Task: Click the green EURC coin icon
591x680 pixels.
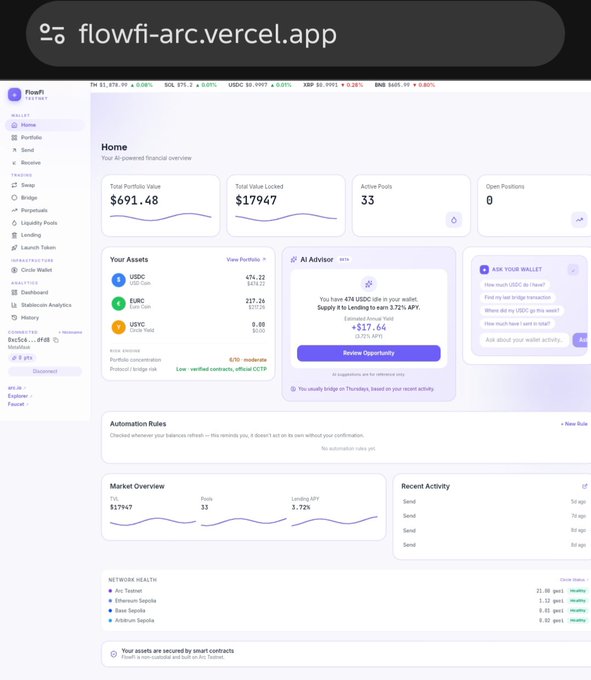Action: 118,304
